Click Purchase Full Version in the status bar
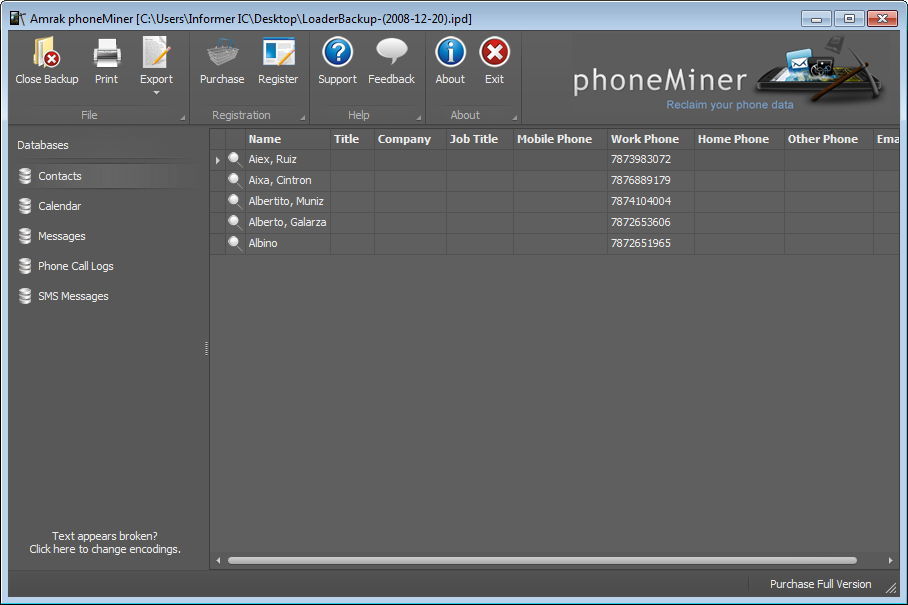This screenshot has height=605, width=908. pyautogui.click(x=819, y=584)
